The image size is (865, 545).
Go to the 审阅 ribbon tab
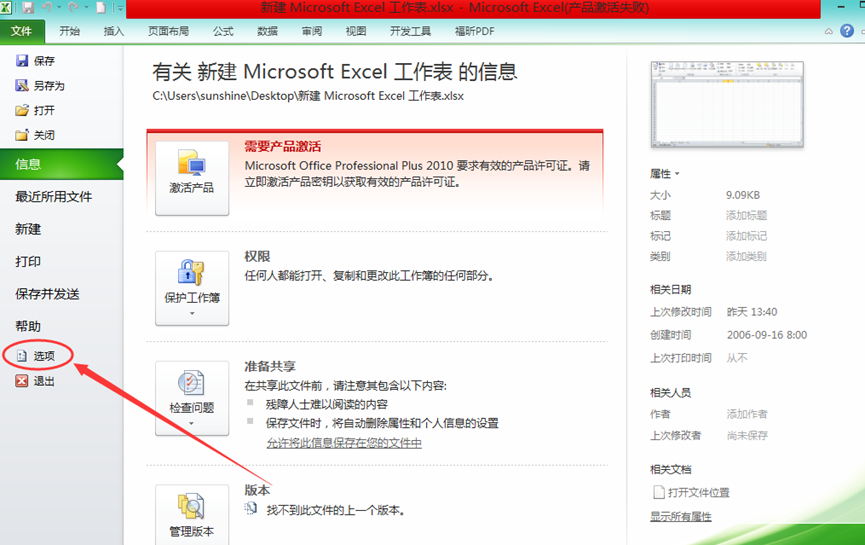tap(312, 31)
